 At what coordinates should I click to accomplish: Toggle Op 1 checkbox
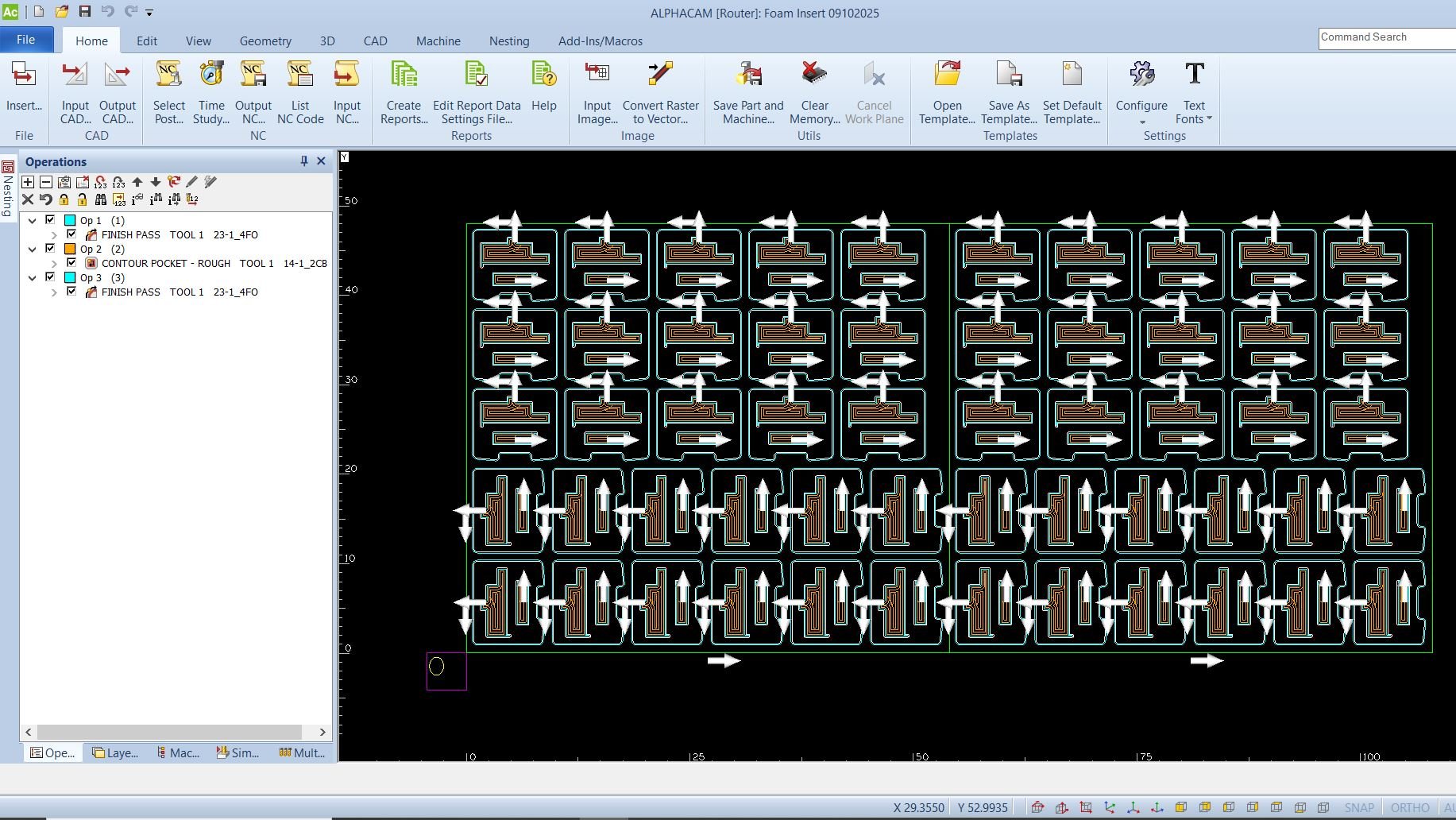click(50, 219)
